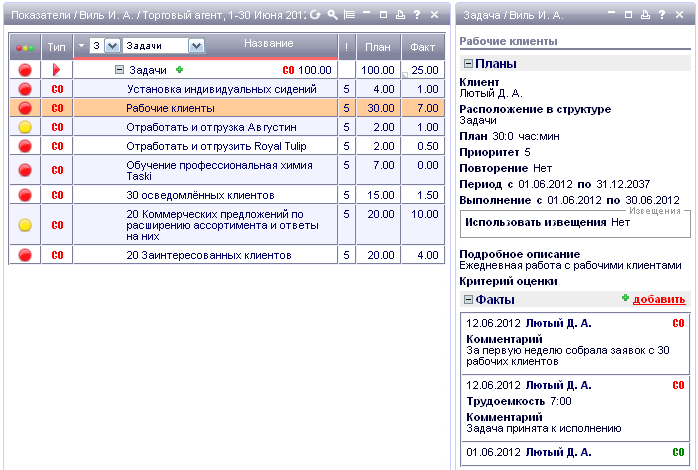Click добавить link to add fact

coord(659,300)
